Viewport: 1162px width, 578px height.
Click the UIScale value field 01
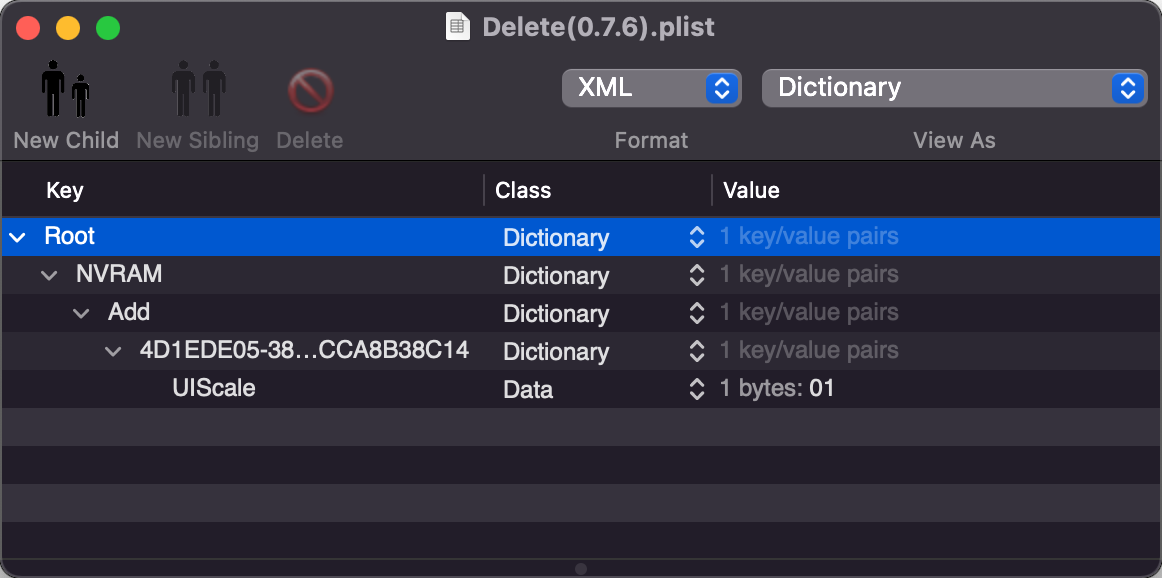[821, 388]
